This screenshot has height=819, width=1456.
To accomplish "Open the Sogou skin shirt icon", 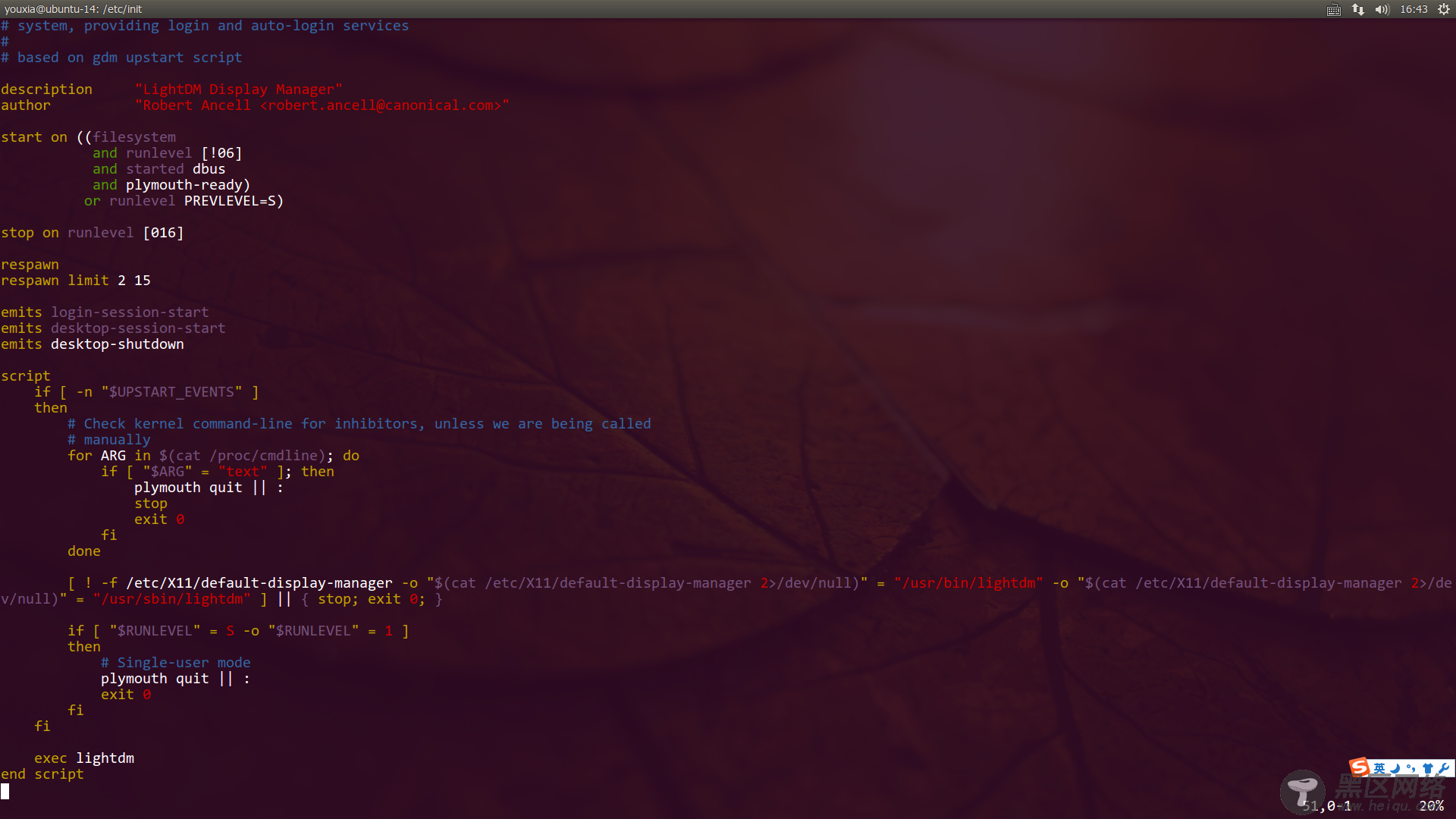I will (x=1428, y=768).
